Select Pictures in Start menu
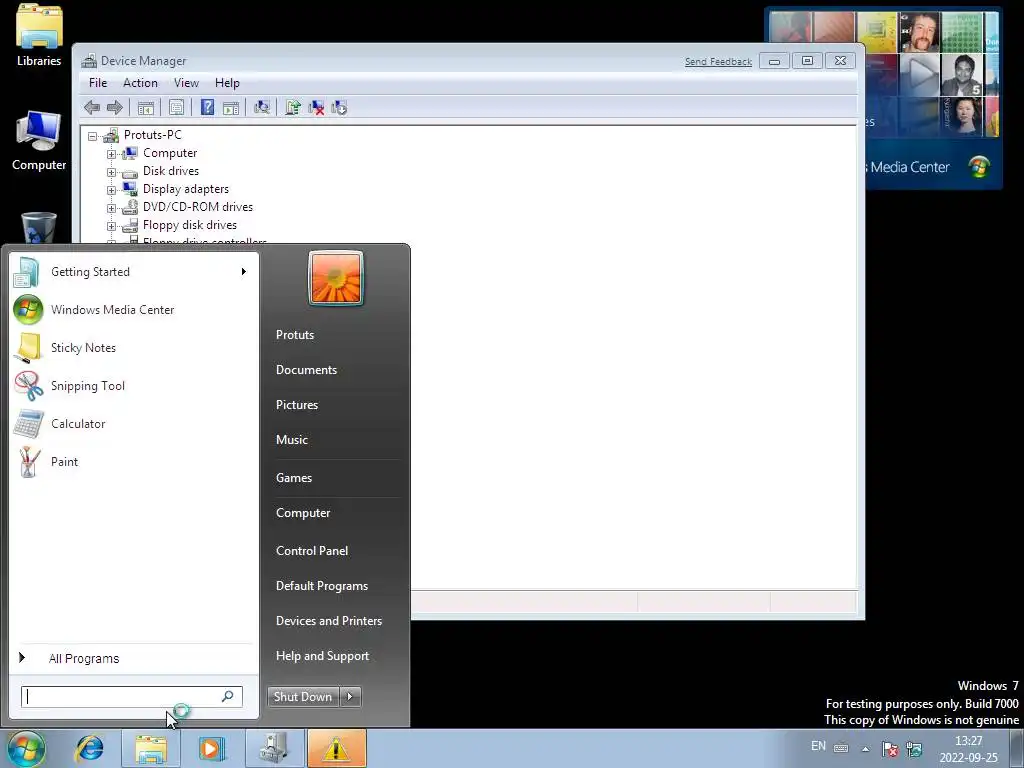Screen dimensions: 1024x768 coord(297,405)
